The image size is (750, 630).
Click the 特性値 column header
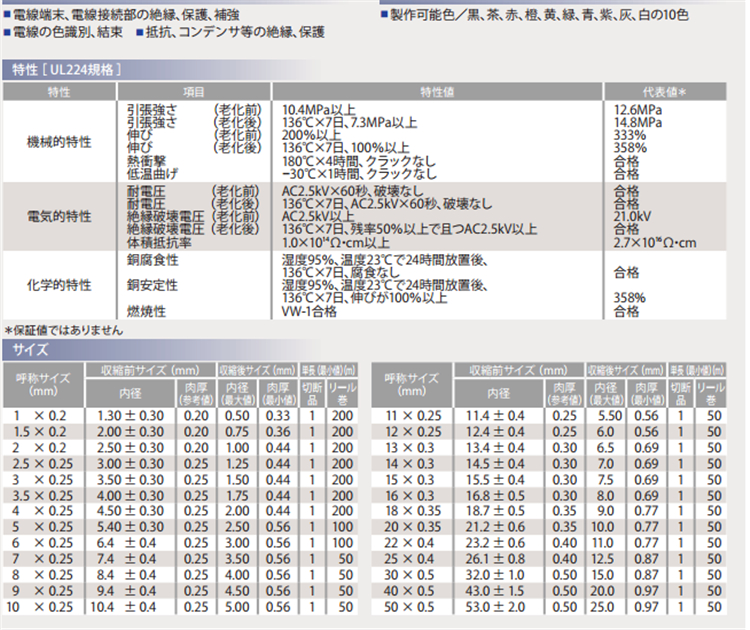pyautogui.click(x=437, y=92)
